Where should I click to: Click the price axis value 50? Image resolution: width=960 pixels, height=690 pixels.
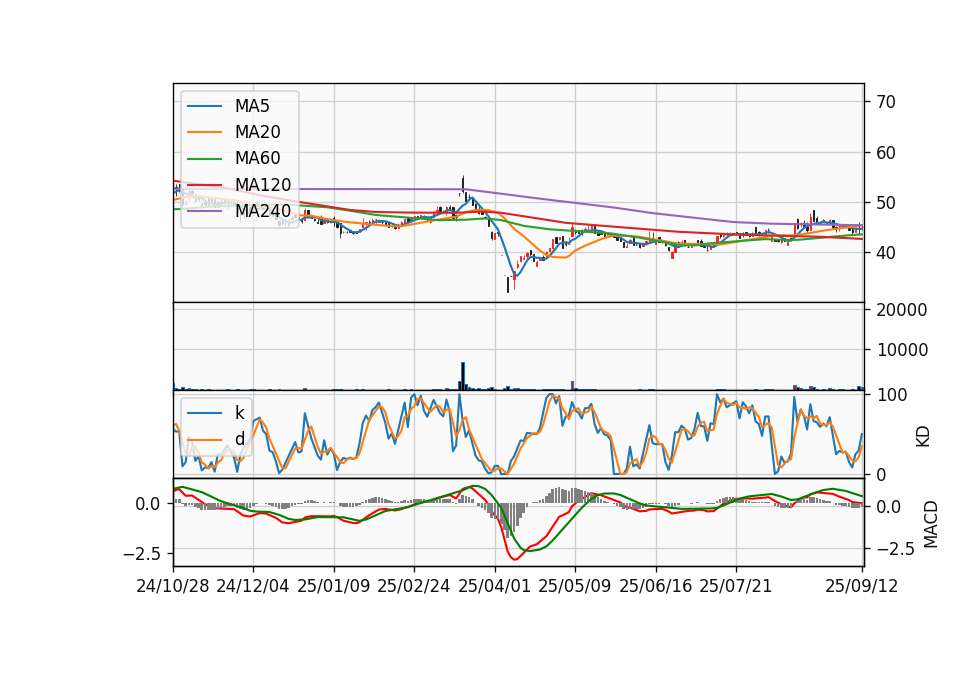(886, 203)
